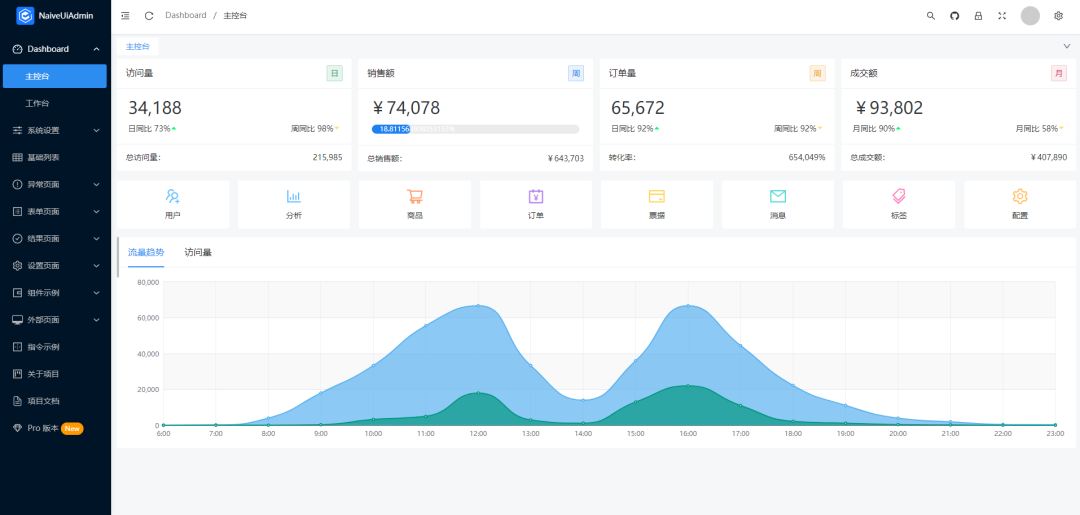Click the NaiveUiAdmin logo icon
1080x515 pixels.
[25, 15]
